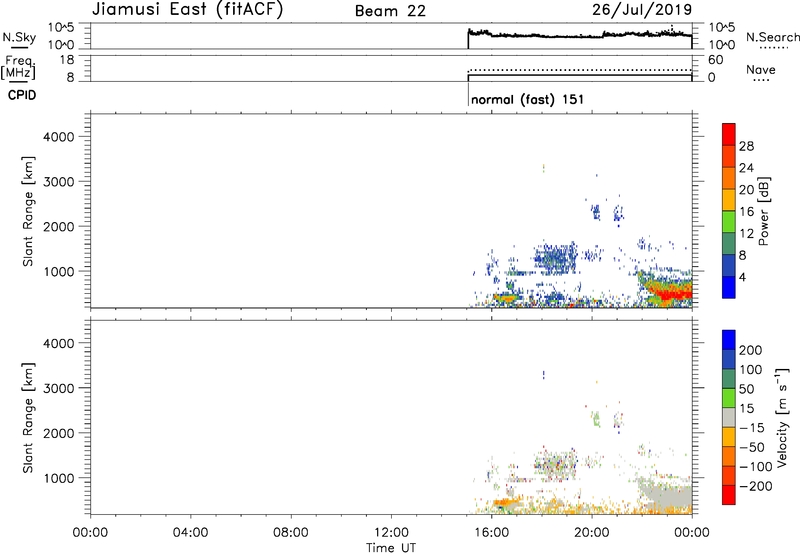Image resolution: width=800 pixels, height=554 pixels.
Task: Click the '18' frequency axis tick
Action: tap(67, 60)
